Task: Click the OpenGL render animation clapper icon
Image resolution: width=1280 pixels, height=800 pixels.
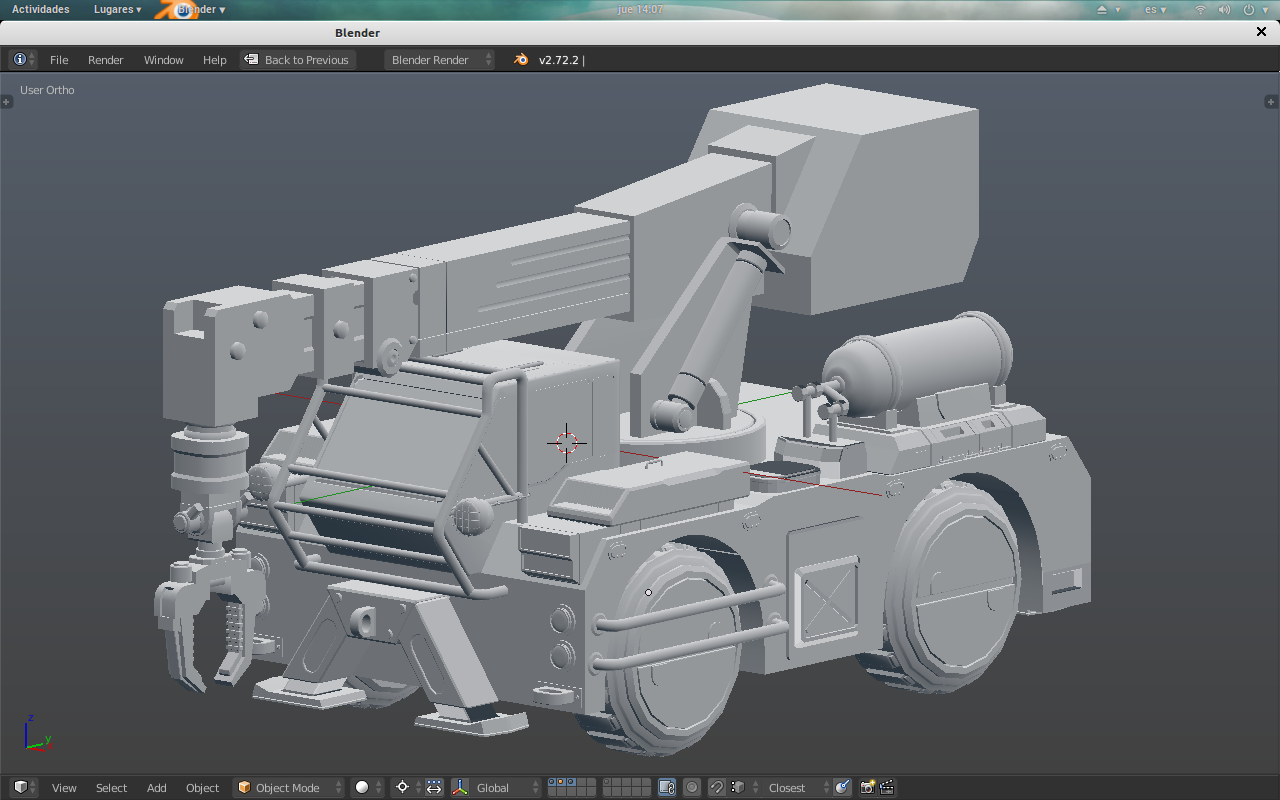Action: click(x=886, y=788)
